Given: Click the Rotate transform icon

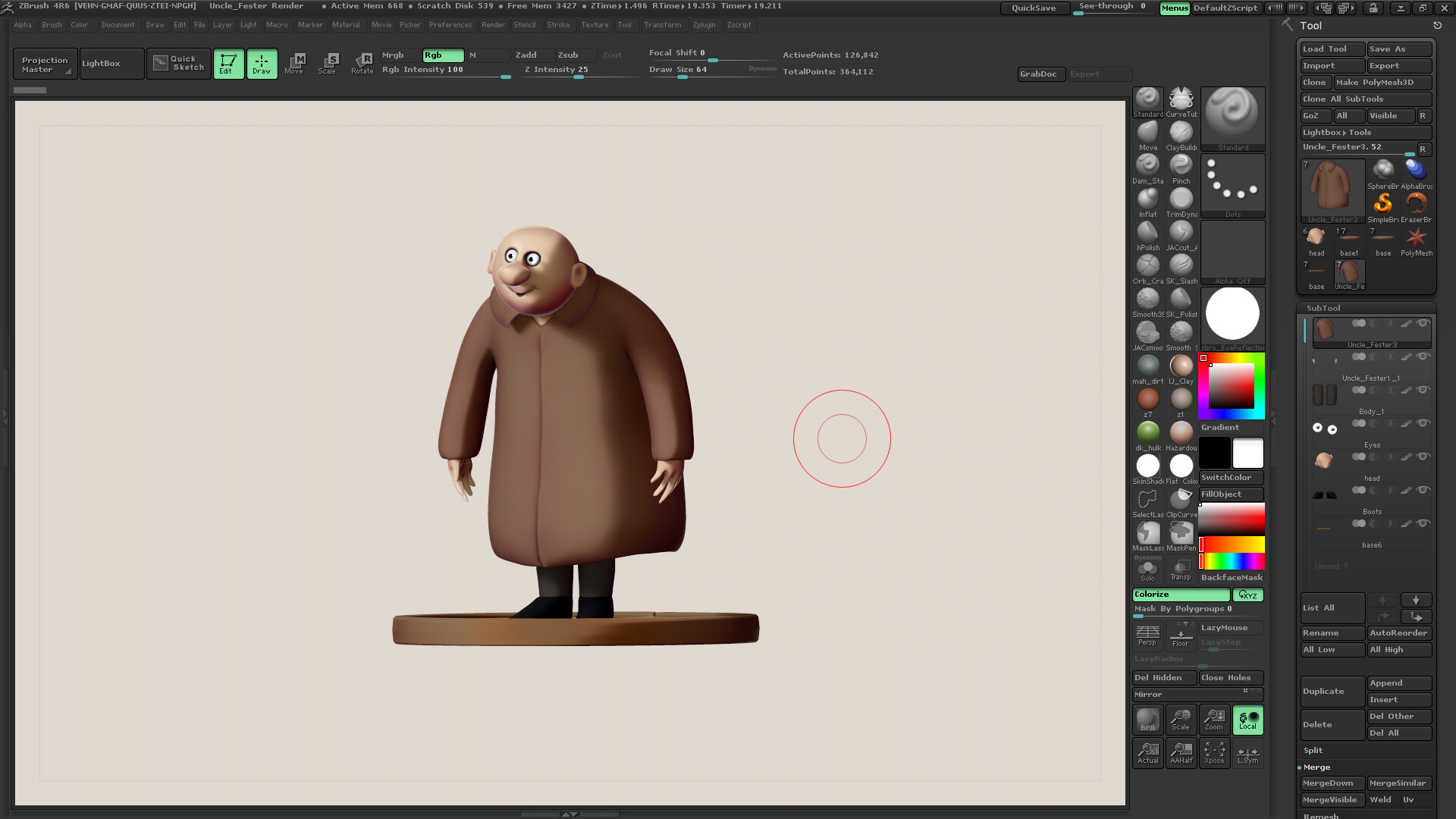Looking at the screenshot, I should click(362, 64).
